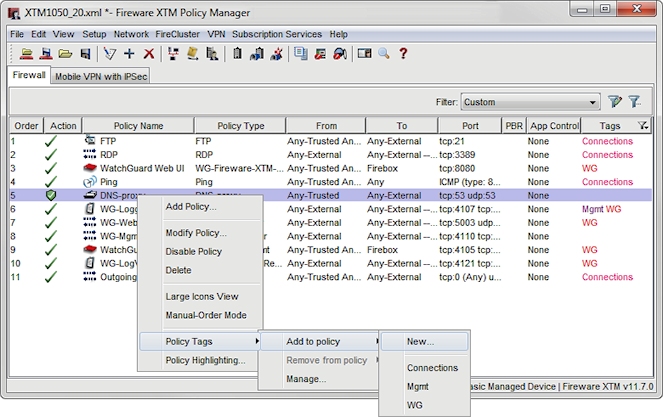
Task: Click the blocked window toolbar icon
Action: (321, 54)
